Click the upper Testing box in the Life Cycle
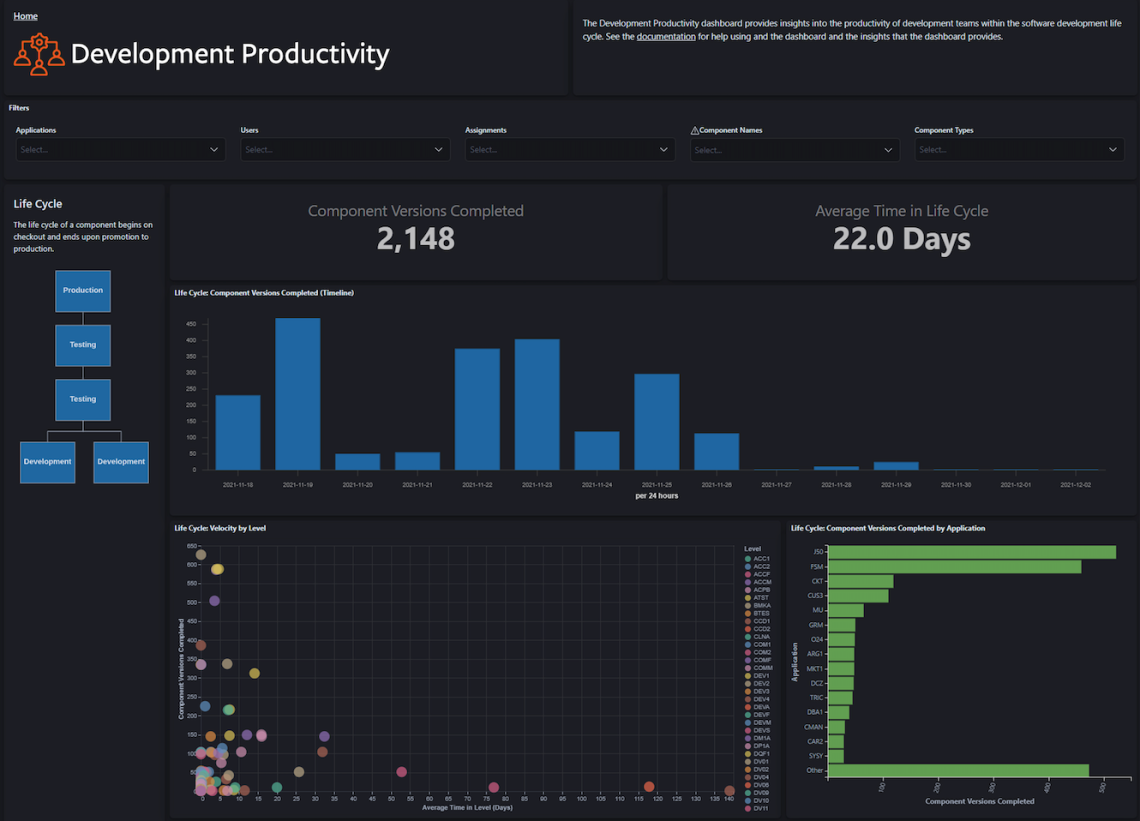The height and width of the screenshot is (821, 1140). tap(83, 345)
